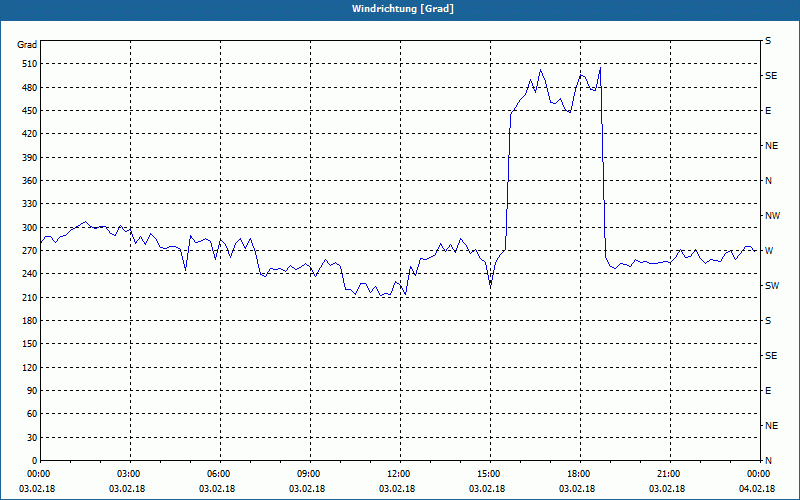
Task: Click the 21:00 time axis label
Action: pyautogui.click(x=670, y=474)
